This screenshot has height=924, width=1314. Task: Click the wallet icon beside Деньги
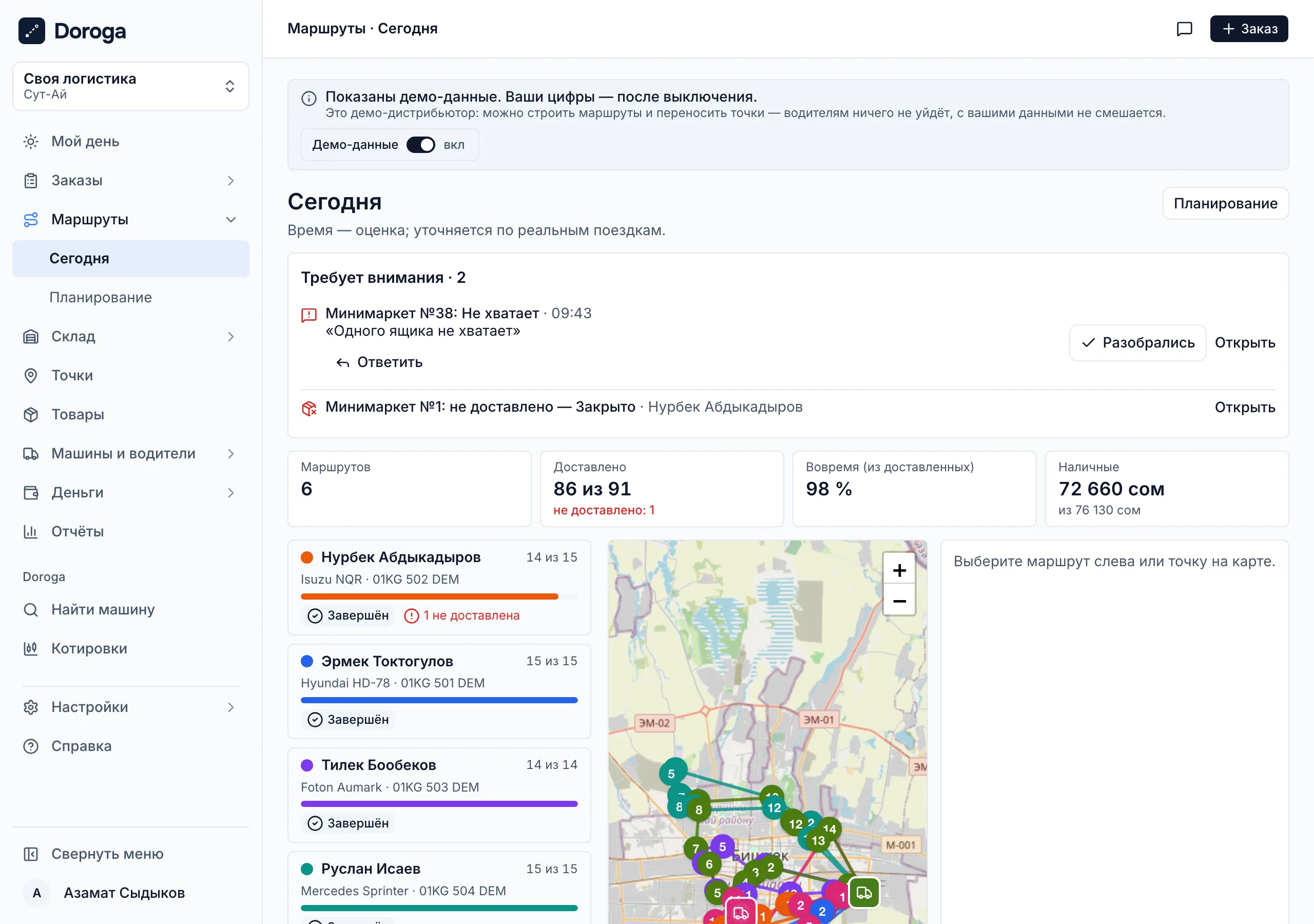coord(31,492)
